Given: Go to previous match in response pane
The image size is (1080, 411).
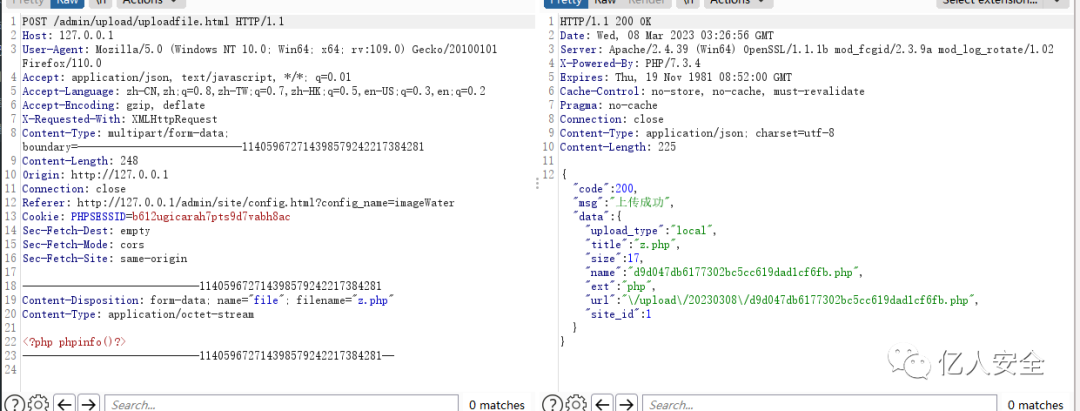Looking at the screenshot, I should click(x=603, y=404).
